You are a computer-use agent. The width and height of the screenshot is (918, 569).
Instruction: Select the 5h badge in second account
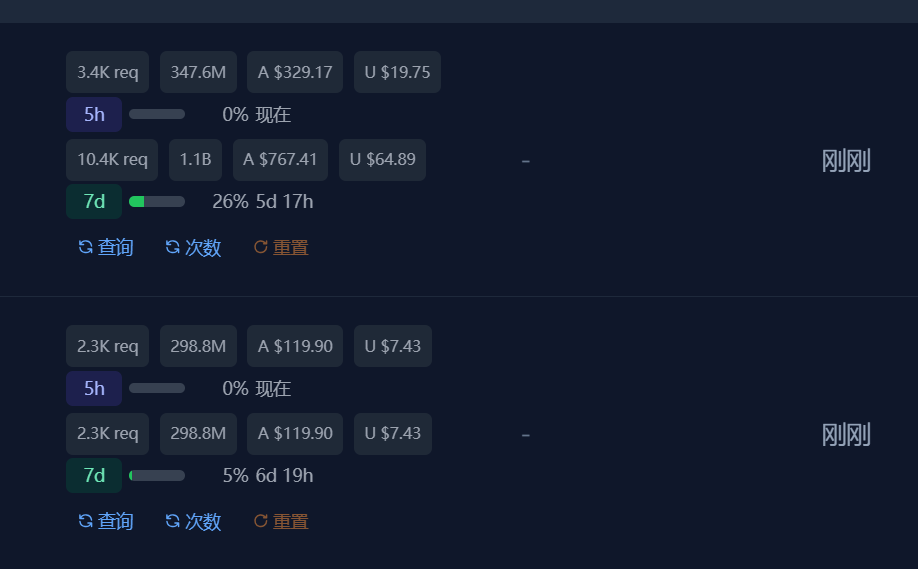pos(94,389)
